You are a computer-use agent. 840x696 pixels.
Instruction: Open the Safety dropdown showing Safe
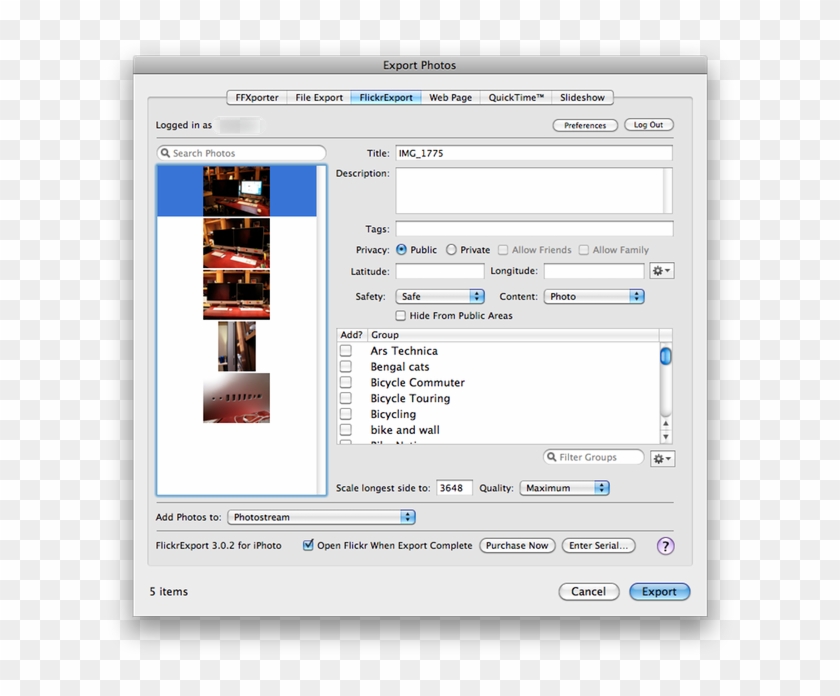coord(440,295)
